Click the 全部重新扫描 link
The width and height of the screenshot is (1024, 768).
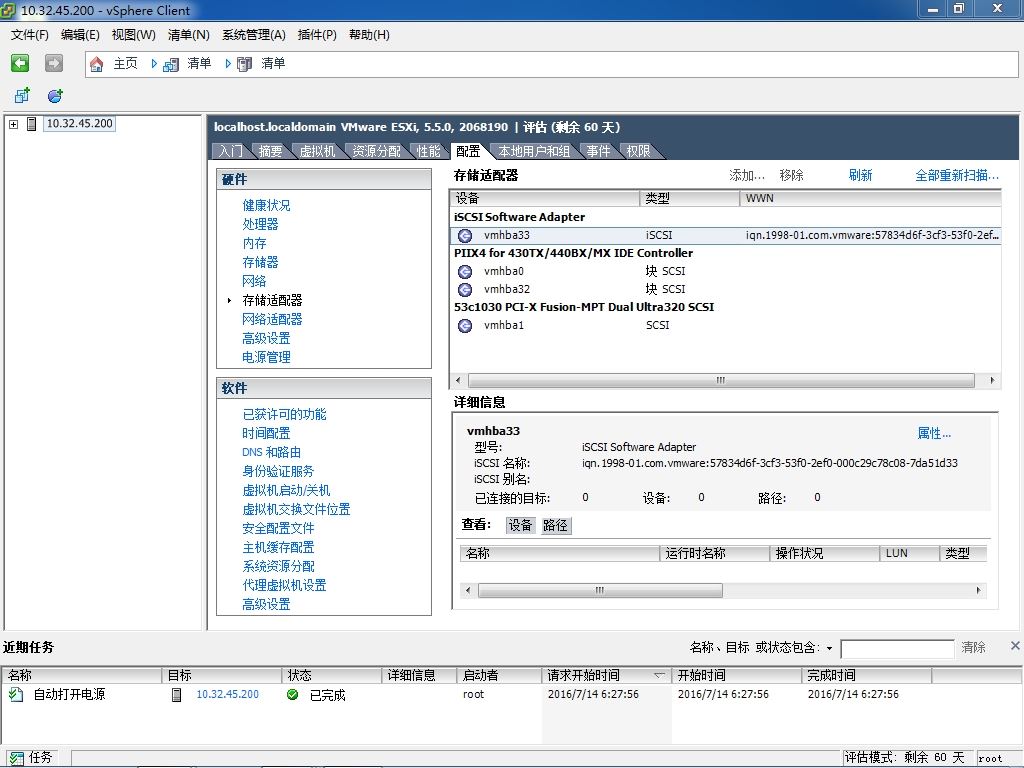957,175
